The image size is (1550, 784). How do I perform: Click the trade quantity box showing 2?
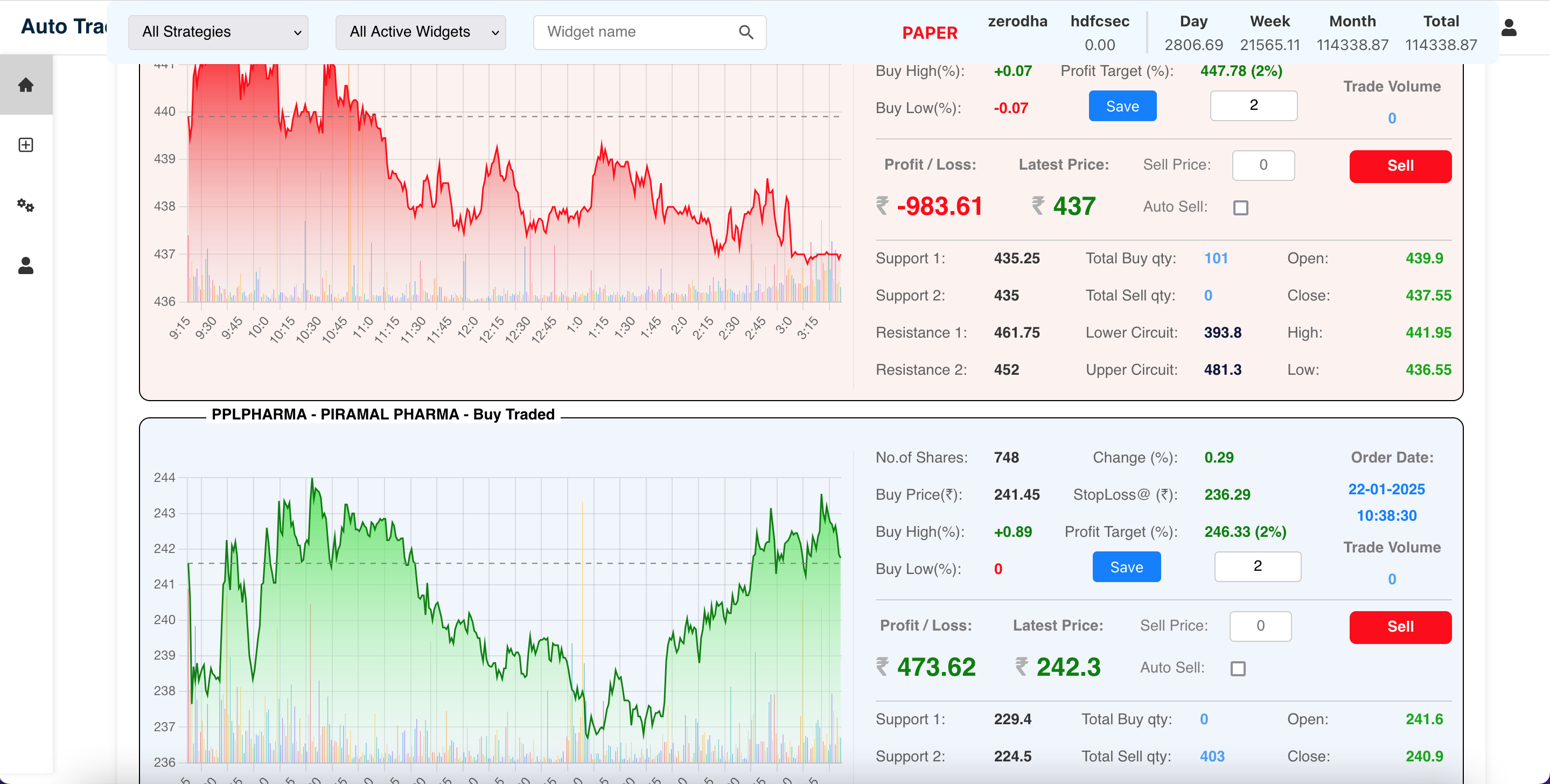click(1253, 106)
